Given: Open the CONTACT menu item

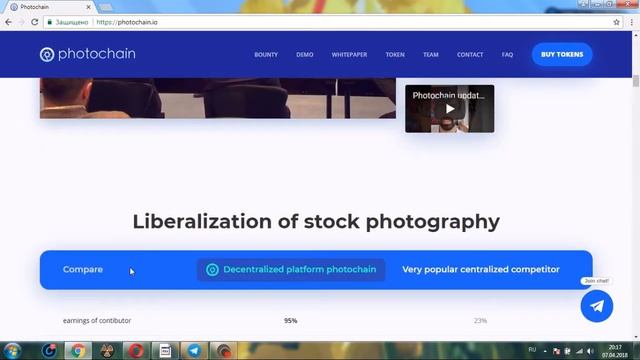Looking at the screenshot, I should click(x=470, y=54).
